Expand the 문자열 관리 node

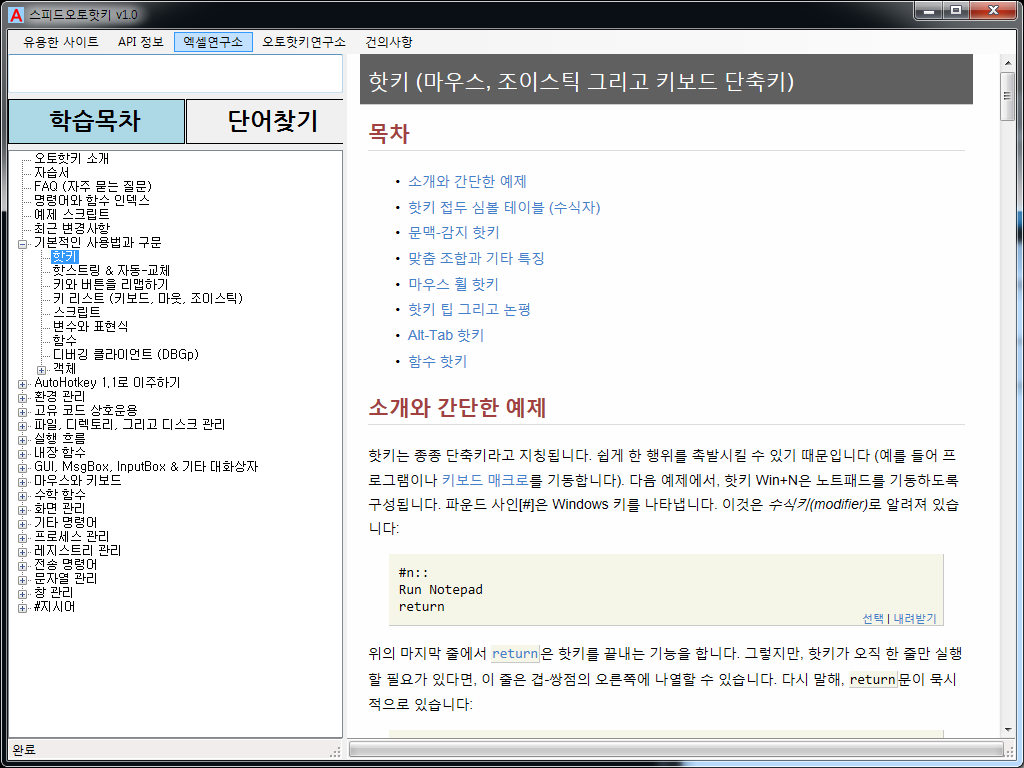(22, 581)
